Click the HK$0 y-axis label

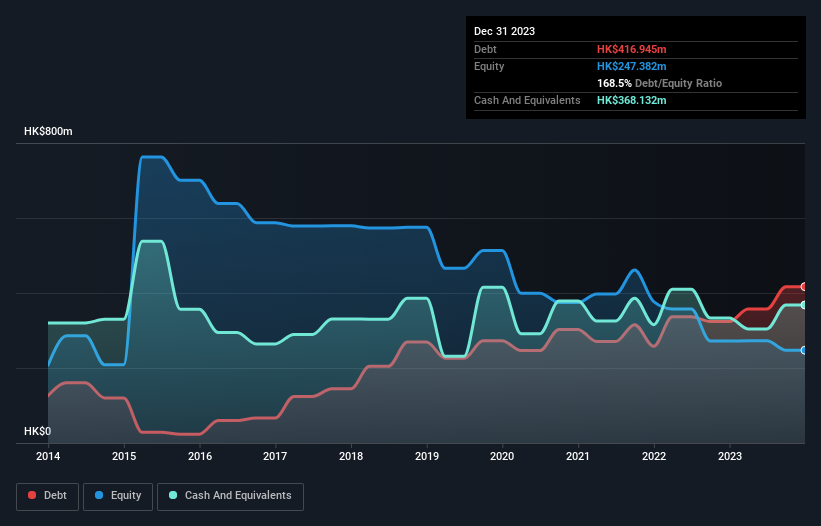coord(37,431)
